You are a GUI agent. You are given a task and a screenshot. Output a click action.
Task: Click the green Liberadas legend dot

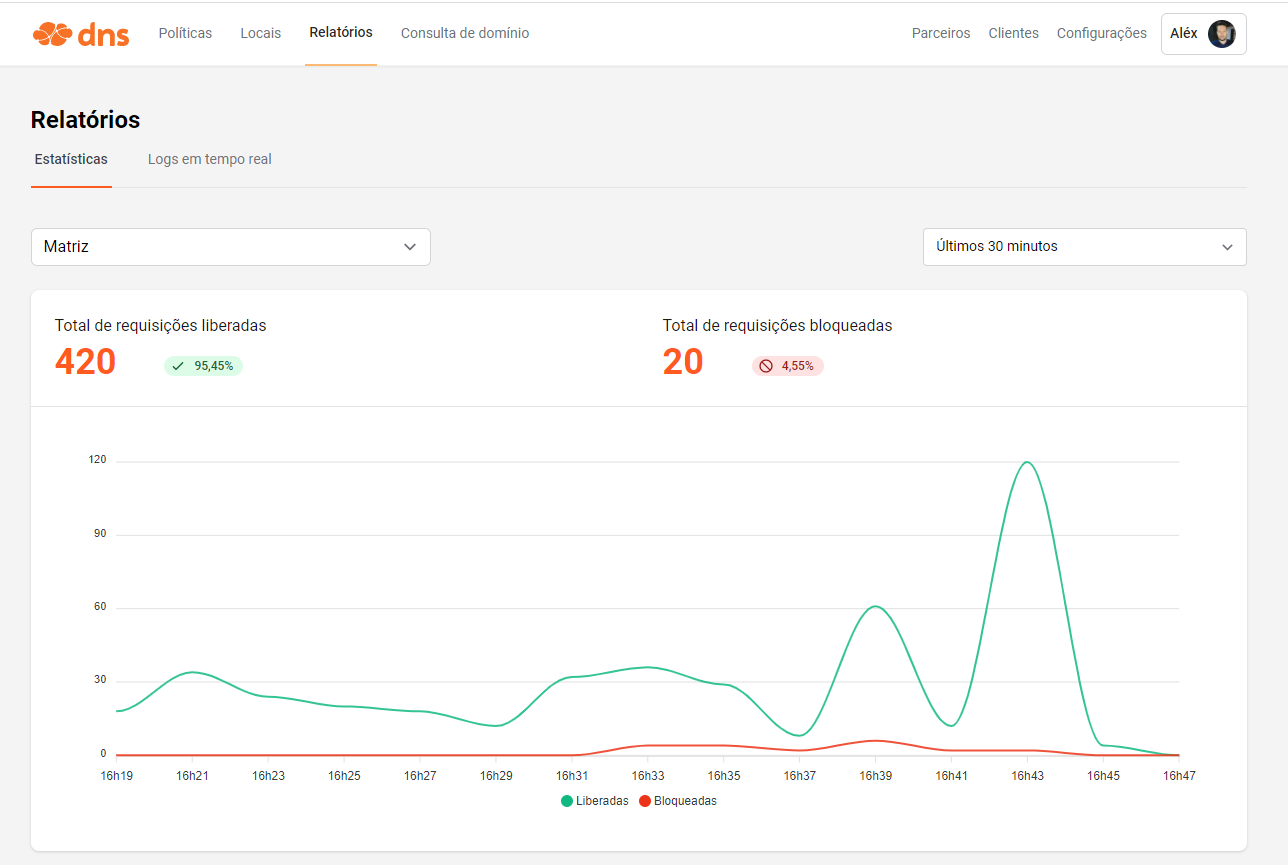(567, 801)
